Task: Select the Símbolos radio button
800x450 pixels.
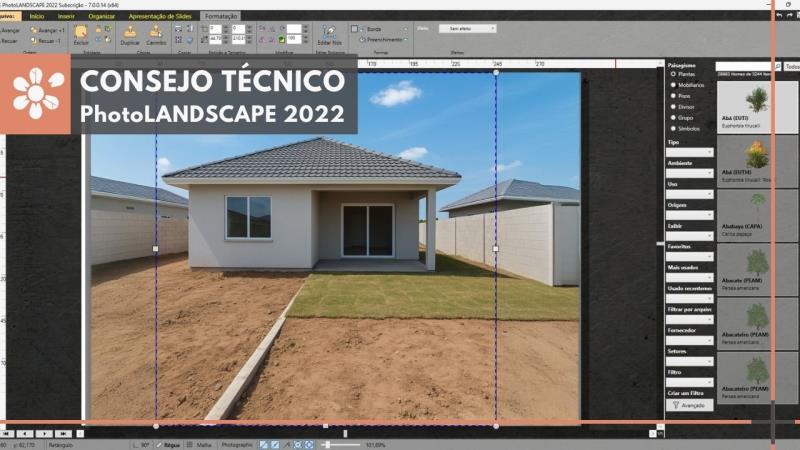Action: coord(673,128)
